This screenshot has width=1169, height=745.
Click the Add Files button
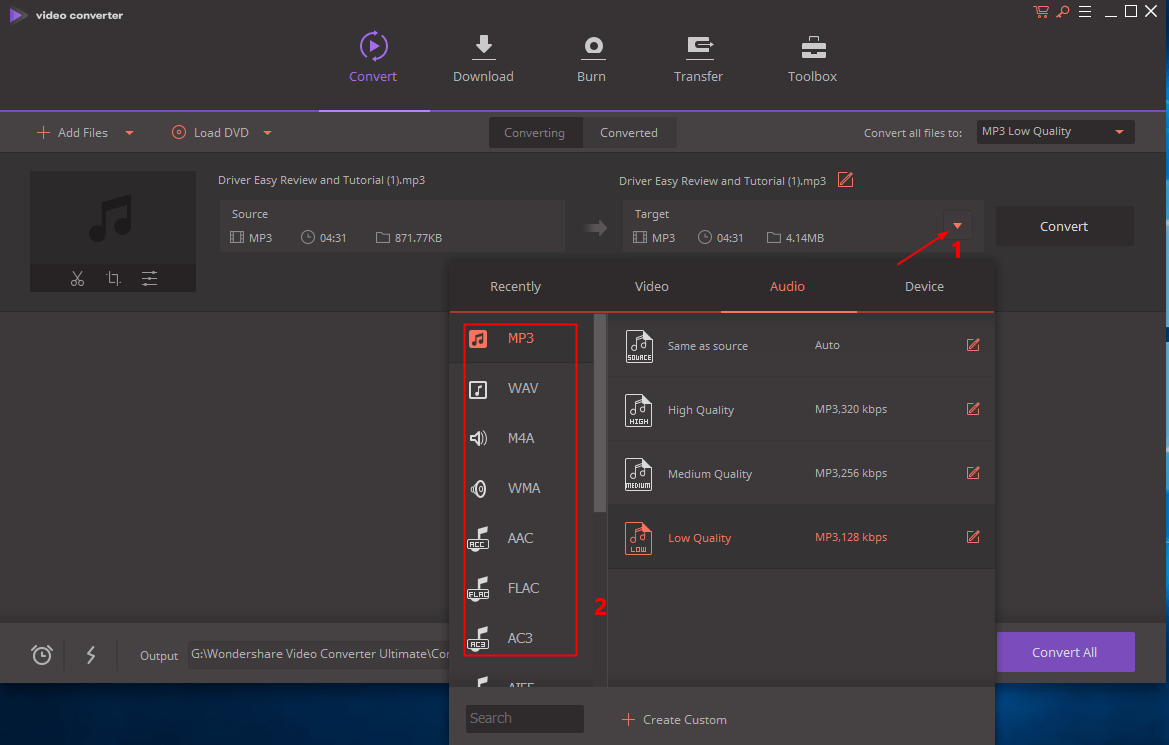(x=72, y=133)
